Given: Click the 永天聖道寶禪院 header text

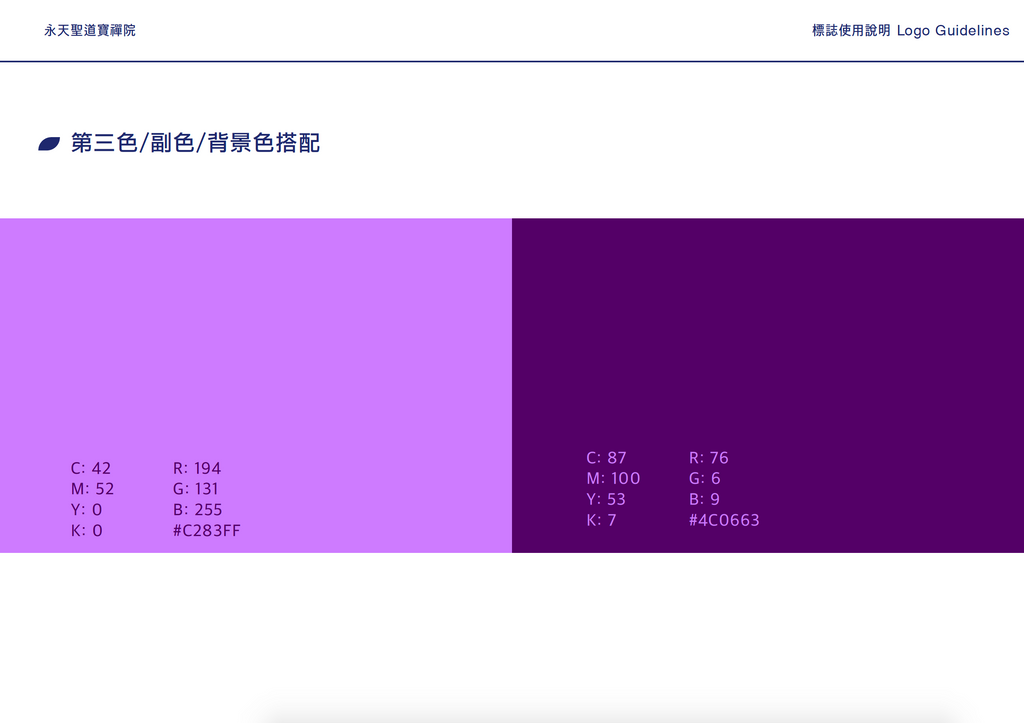Looking at the screenshot, I should (90, 31).
